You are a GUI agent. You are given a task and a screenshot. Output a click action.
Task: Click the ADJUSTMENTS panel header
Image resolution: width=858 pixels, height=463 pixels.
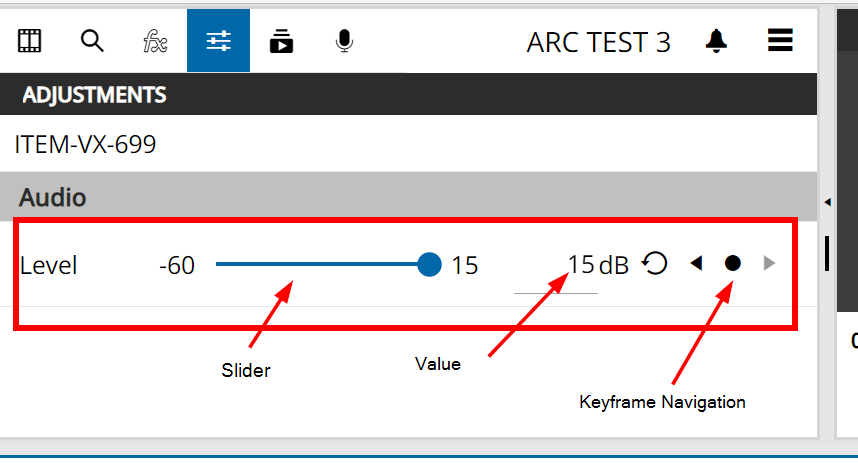[x=94, y=96]
